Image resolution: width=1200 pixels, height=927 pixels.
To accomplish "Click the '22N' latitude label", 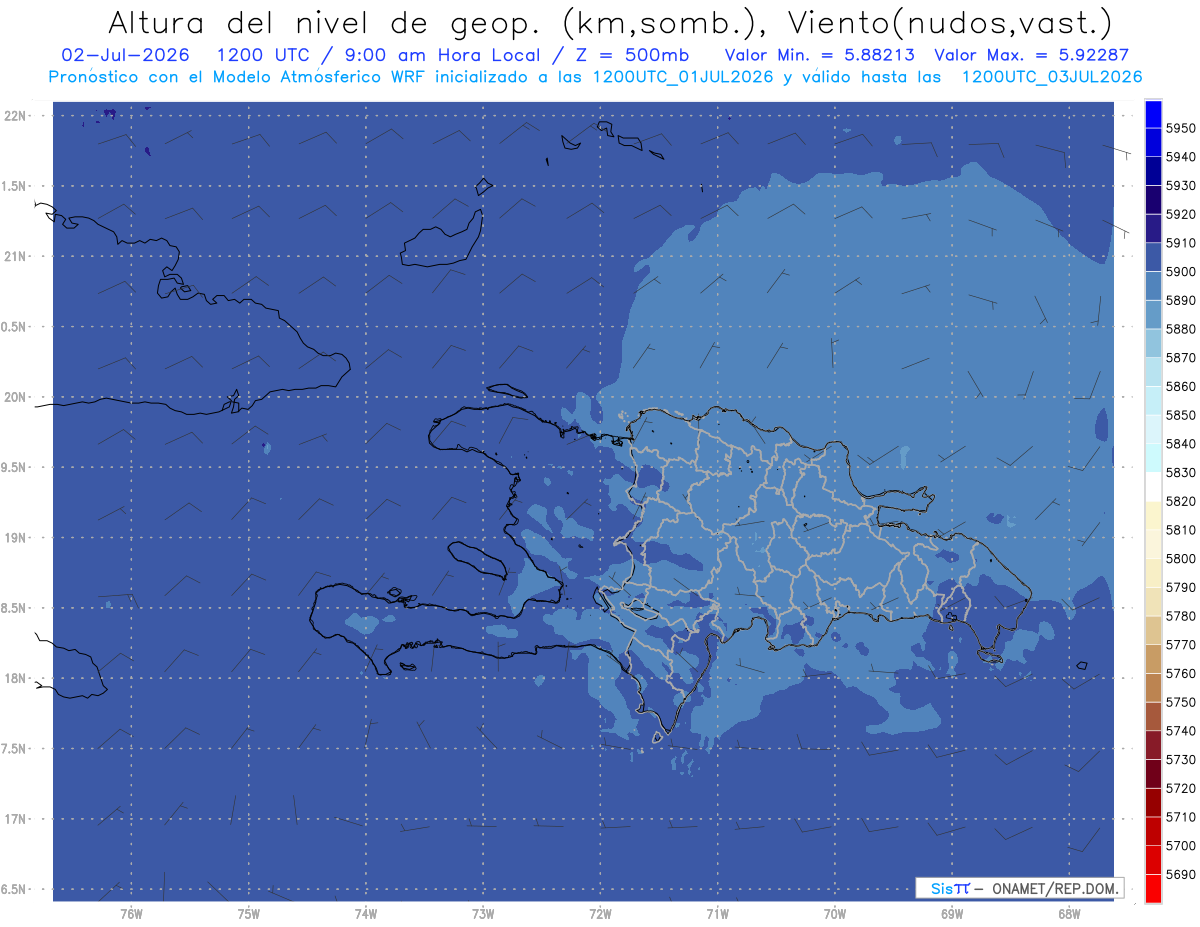I will 17,115.
